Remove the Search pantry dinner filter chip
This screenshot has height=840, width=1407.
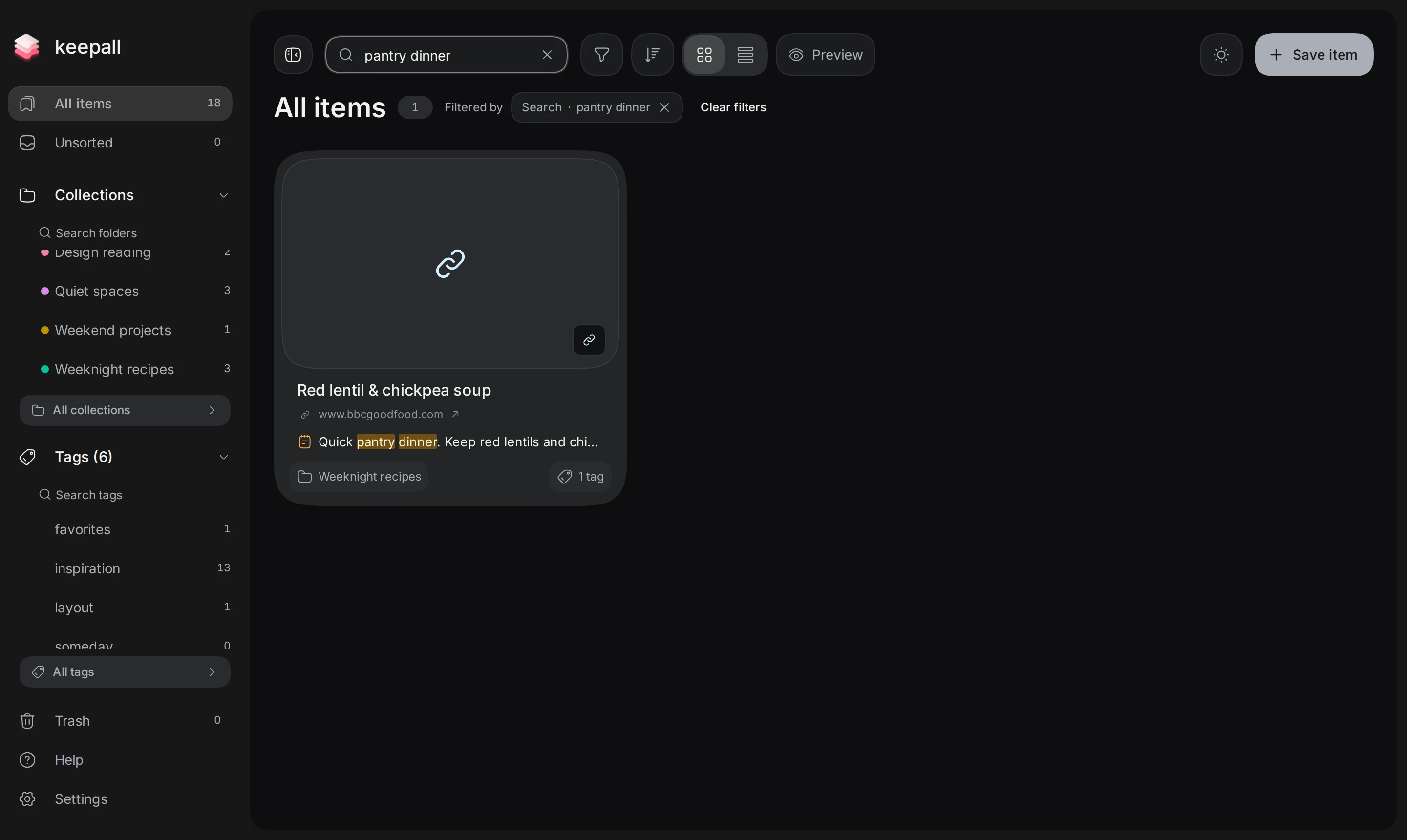coord(664,107)
